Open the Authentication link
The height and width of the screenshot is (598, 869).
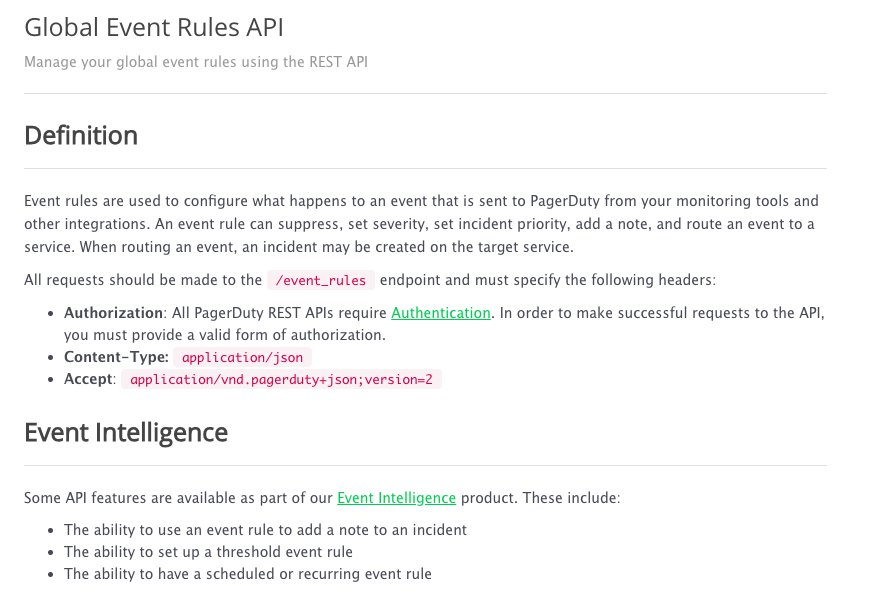tap(440, 313)
